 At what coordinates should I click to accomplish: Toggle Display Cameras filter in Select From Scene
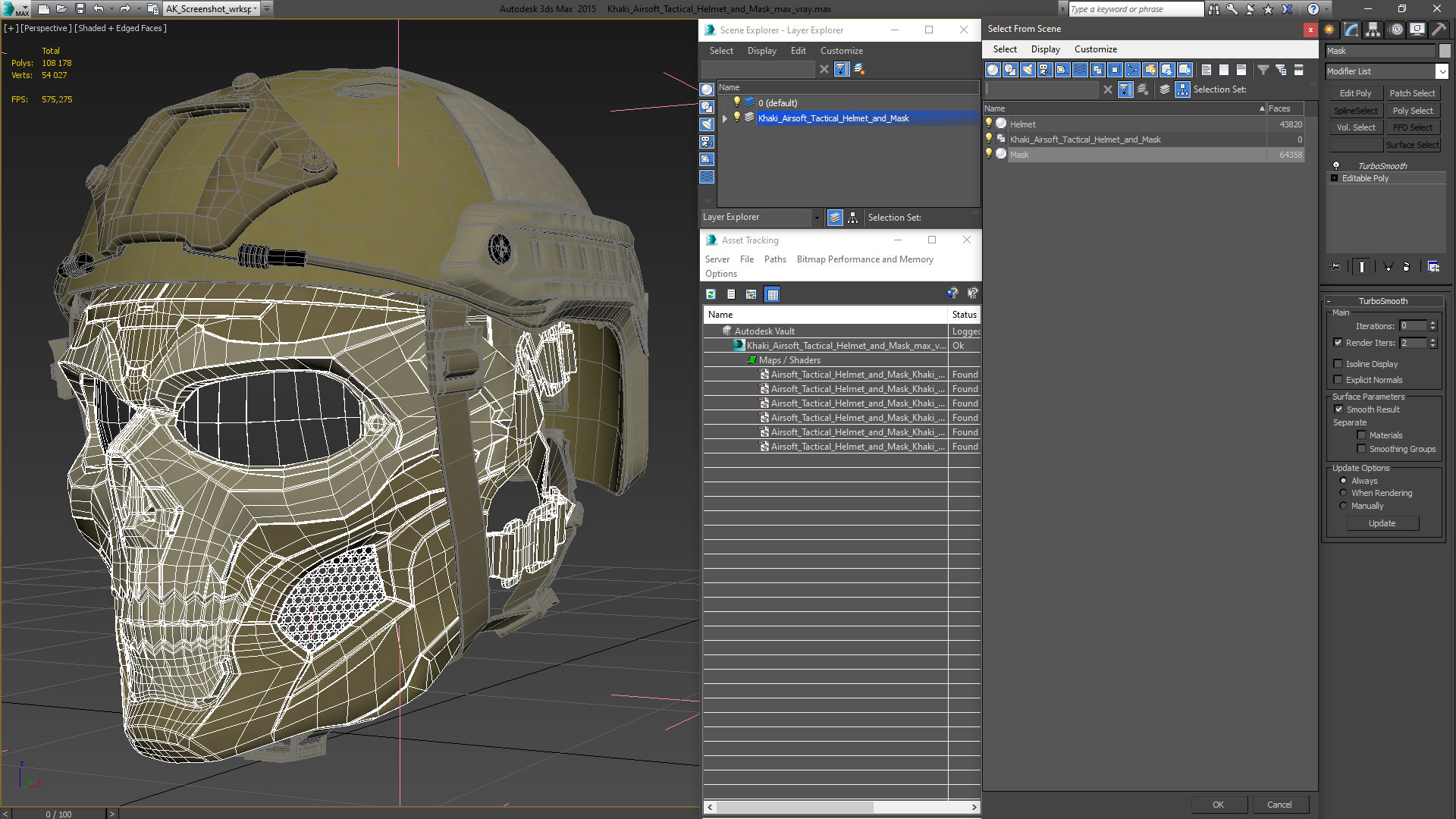coord(1045,70)
